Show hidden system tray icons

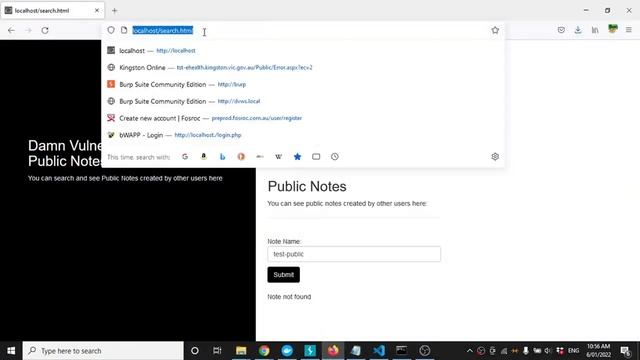(x=469, y=351)
